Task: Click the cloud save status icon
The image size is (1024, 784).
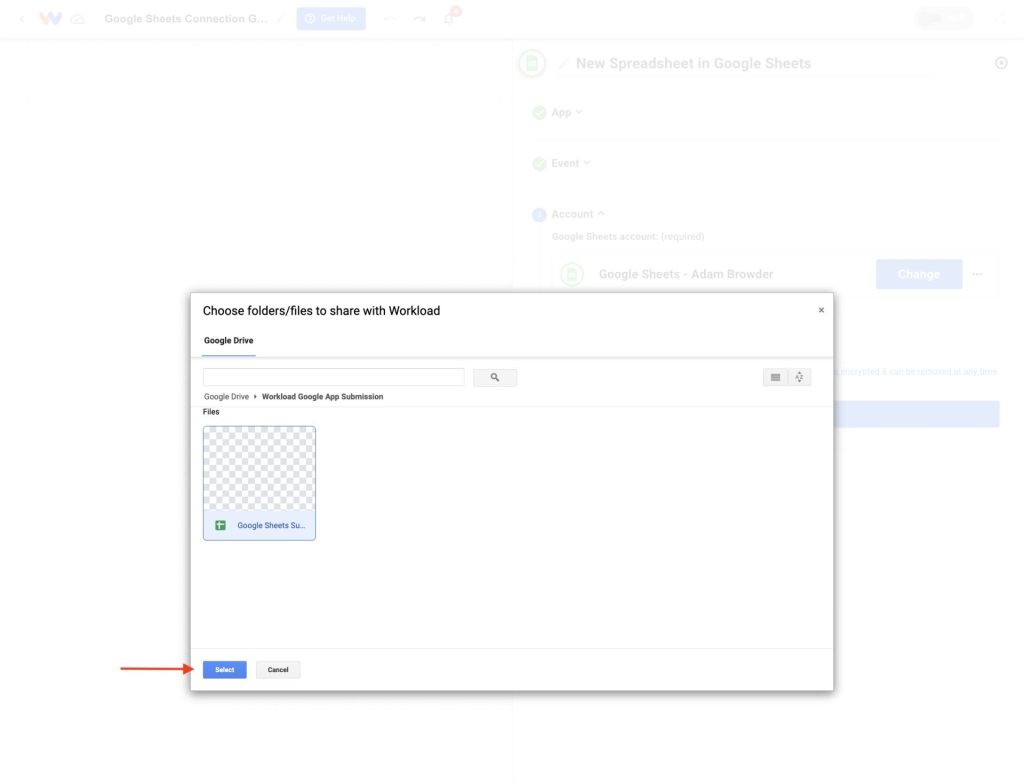Action: [78, 19]
